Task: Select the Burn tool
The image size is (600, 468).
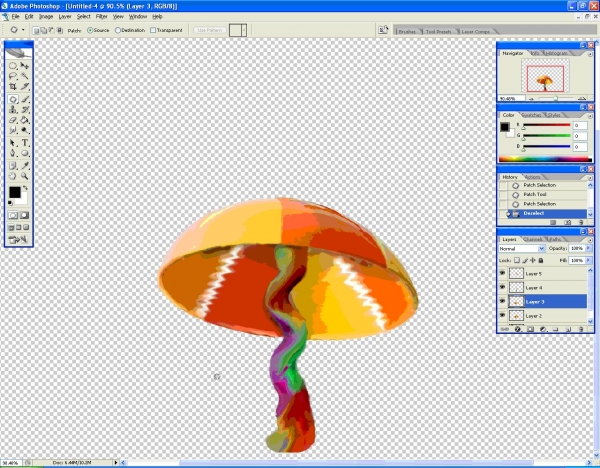Action: click(24, 130)
